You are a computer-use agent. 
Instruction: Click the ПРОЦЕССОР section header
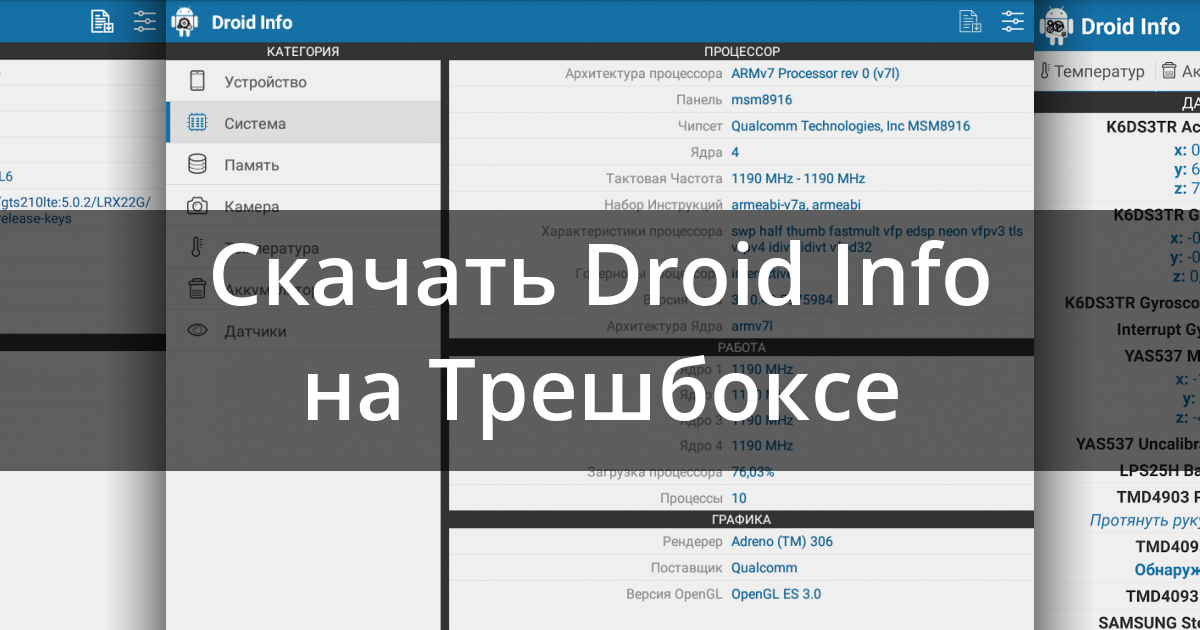click(741, 51)
